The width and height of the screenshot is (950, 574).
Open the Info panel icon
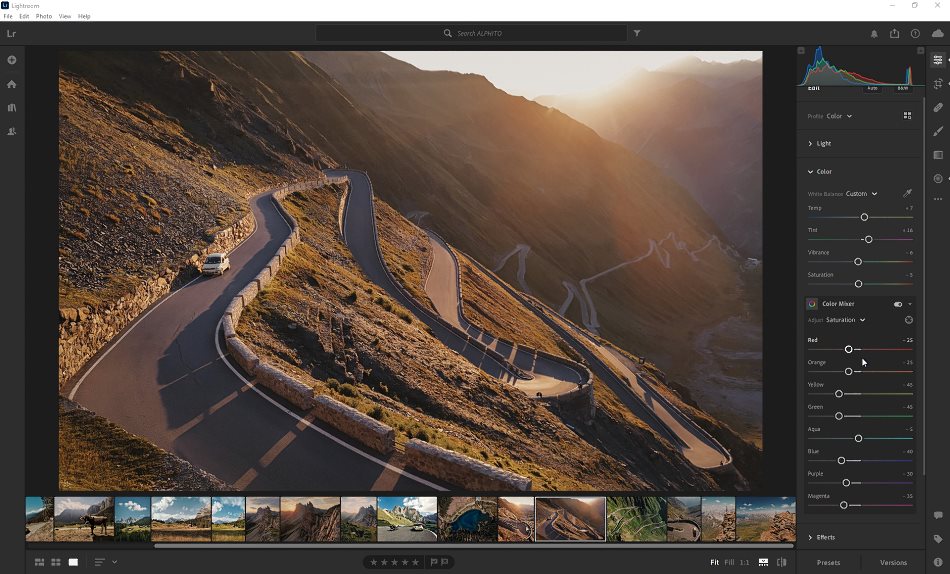pos(938,562)
